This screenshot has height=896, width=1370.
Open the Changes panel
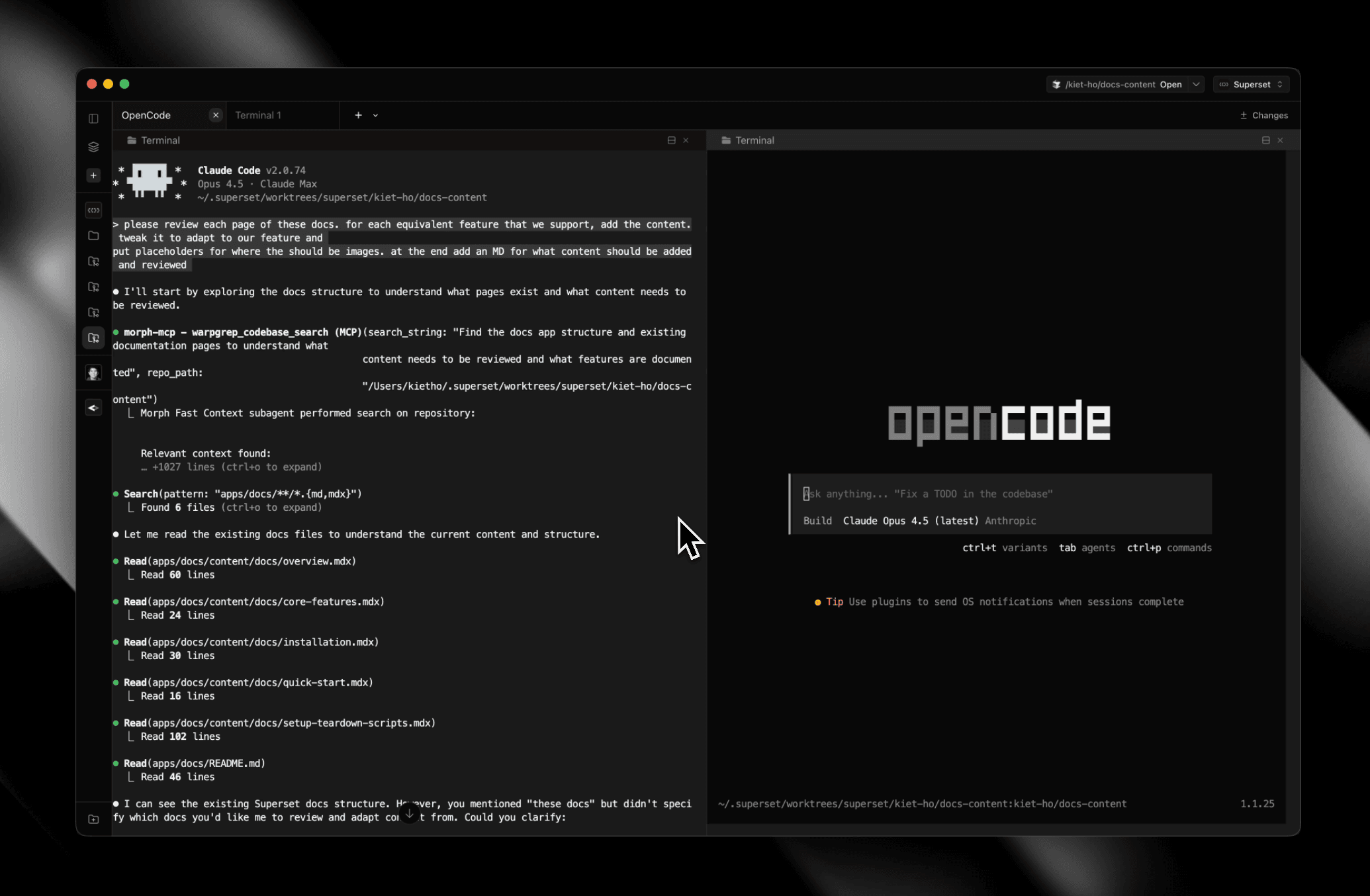pyautogui.click(x=1264, y=115)
